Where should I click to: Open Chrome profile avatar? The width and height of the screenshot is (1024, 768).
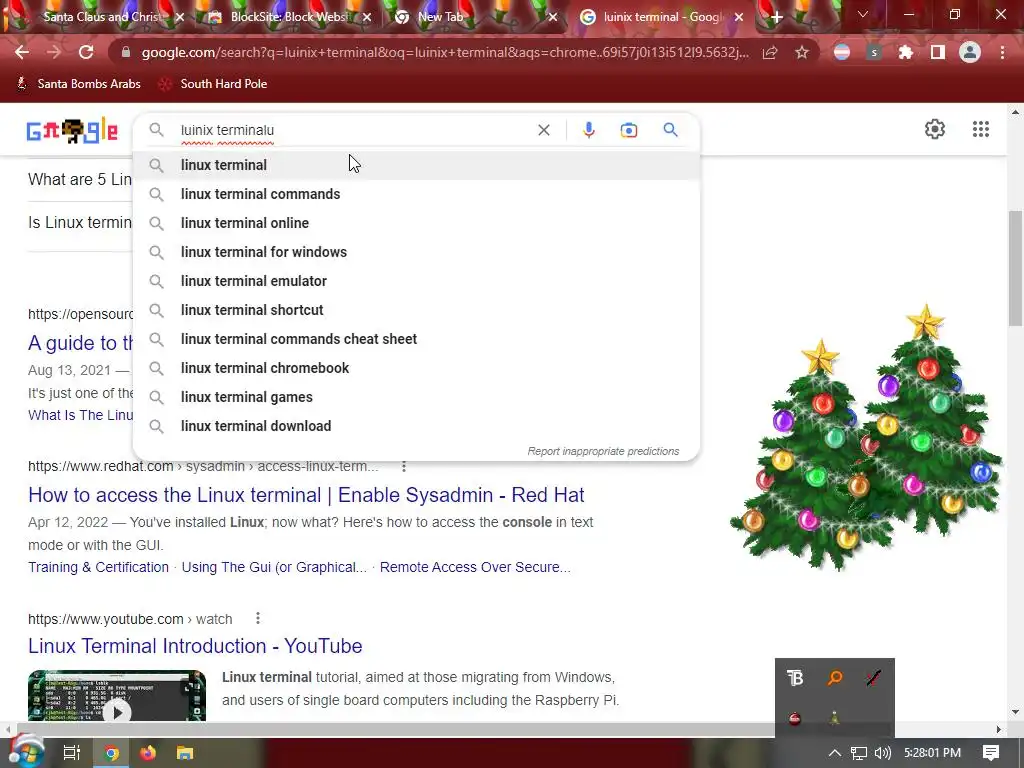pyautogui.click(x=970, y=52)
